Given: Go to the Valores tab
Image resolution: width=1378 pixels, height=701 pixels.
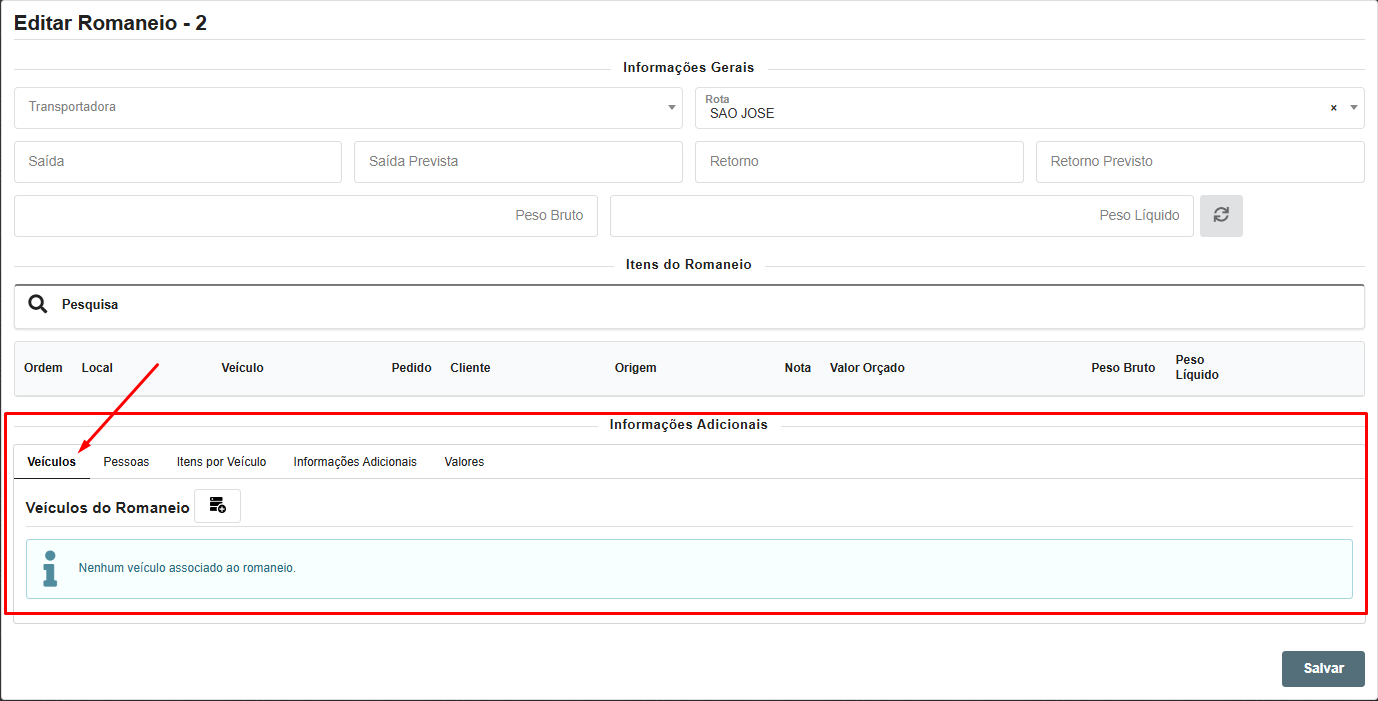Looking at the screenshot, I should point(464,462).
